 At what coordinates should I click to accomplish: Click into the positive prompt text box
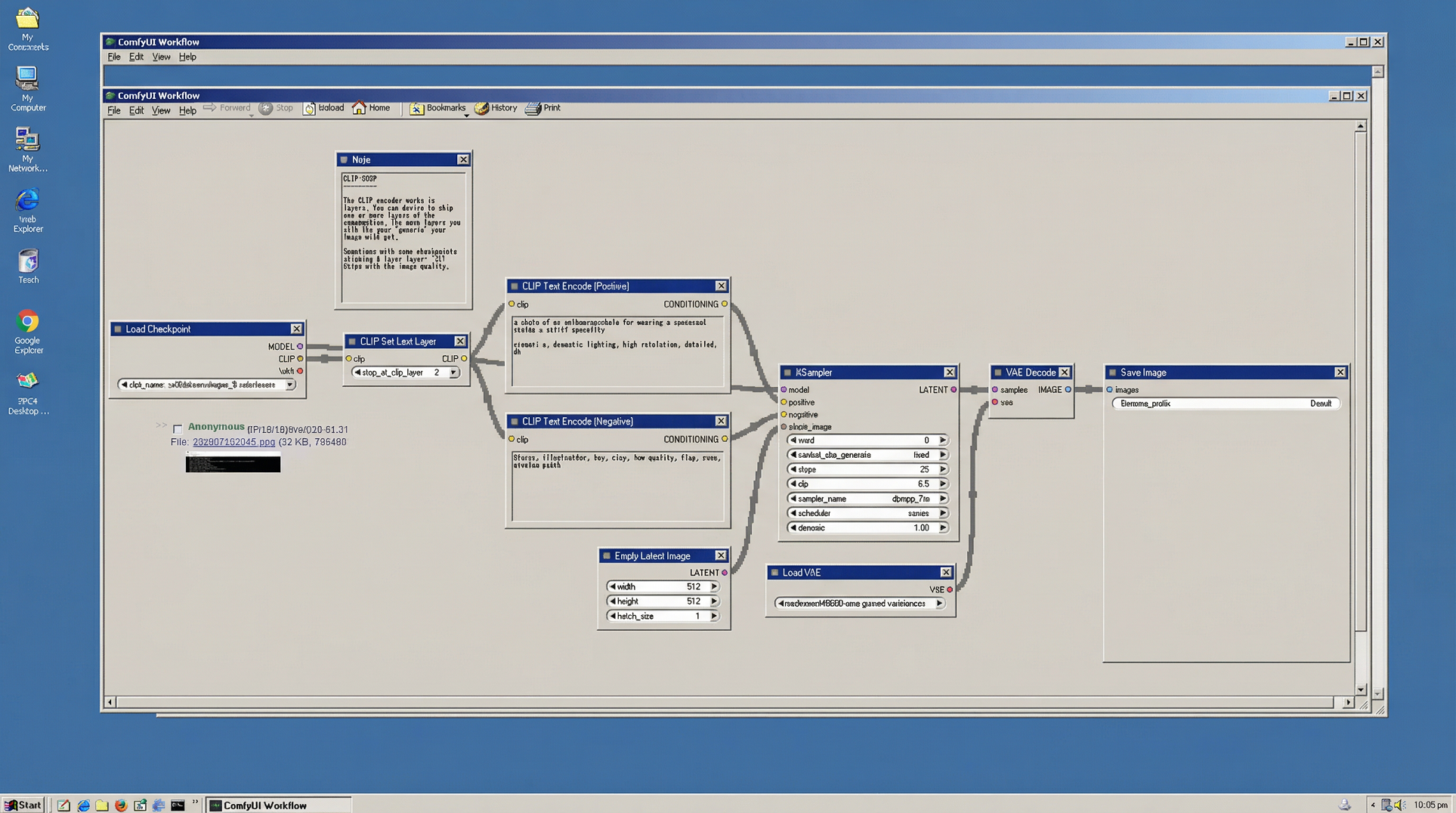coord(617,351)
